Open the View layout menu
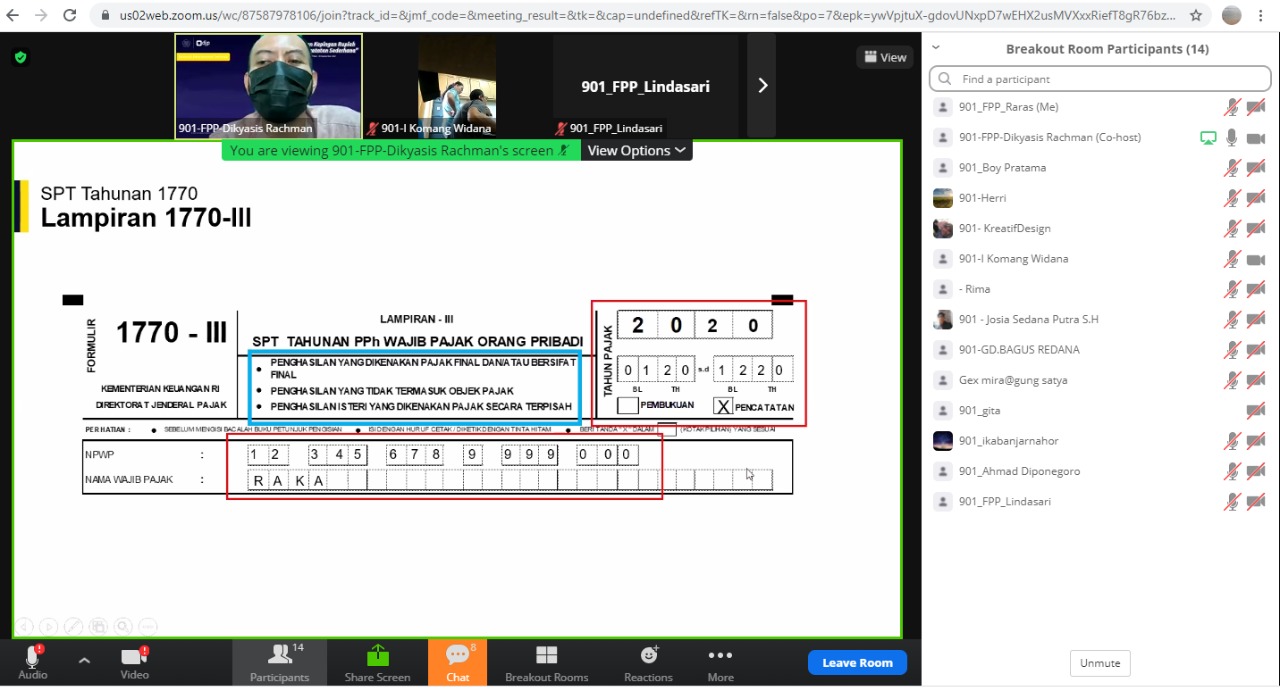1280x691 pixels. pos(885,57)
